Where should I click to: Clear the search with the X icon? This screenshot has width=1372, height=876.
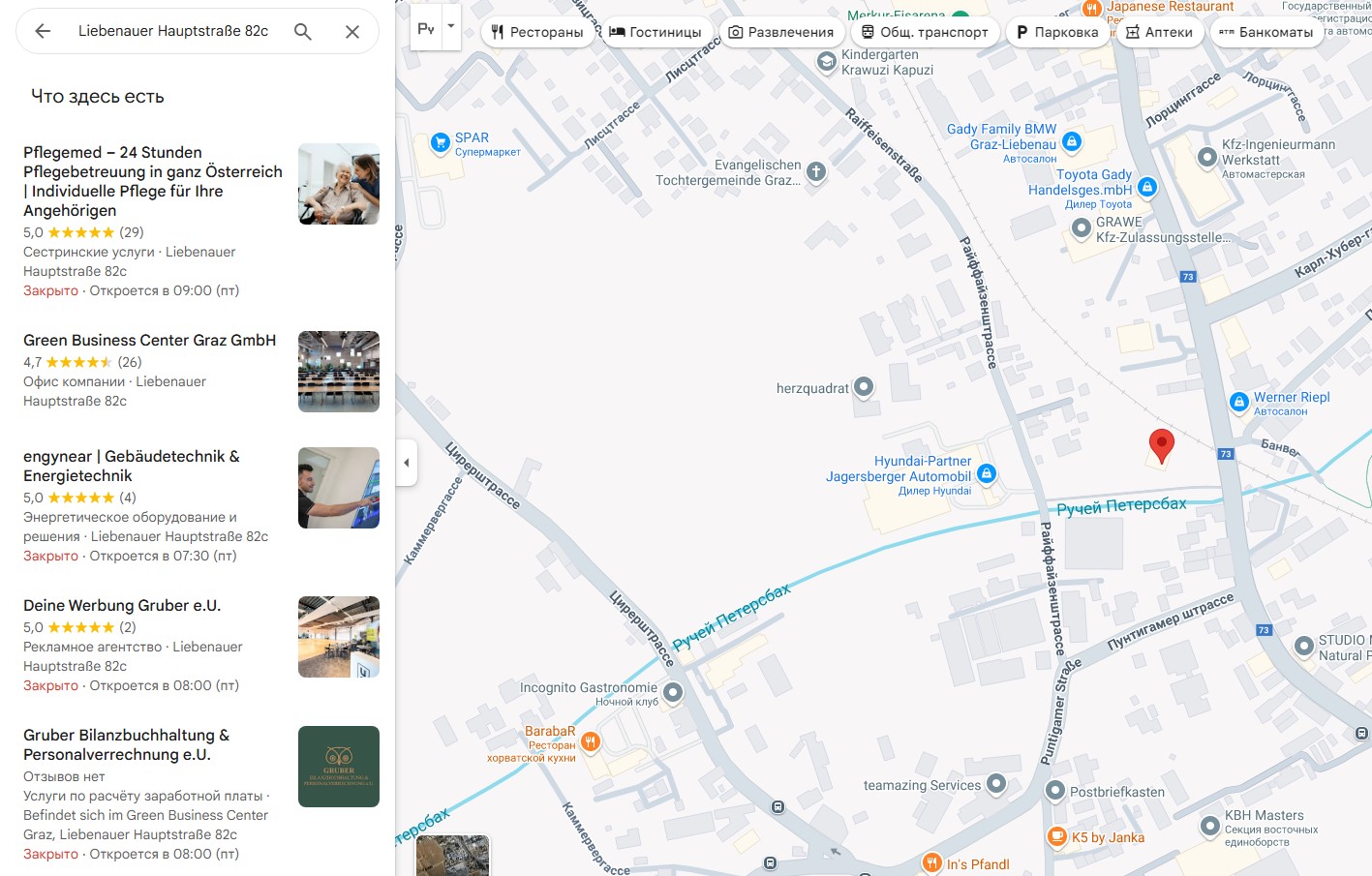pos(352,31)
